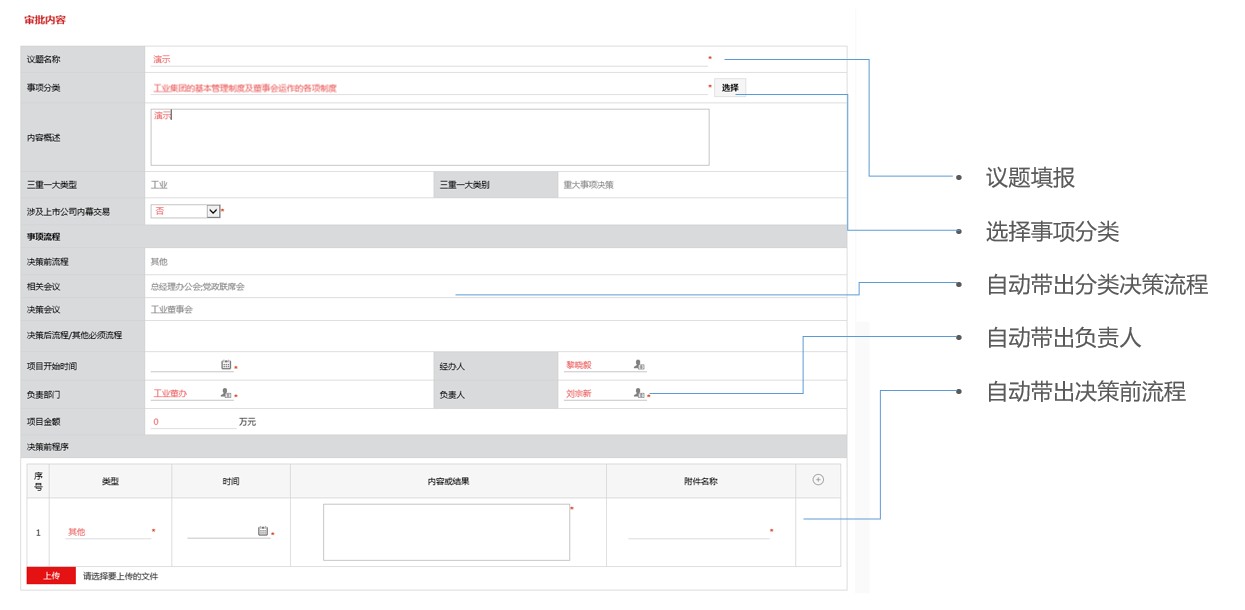Add a row with the plus icon
The image size is (1245, 610).
[x=818, y=480]
